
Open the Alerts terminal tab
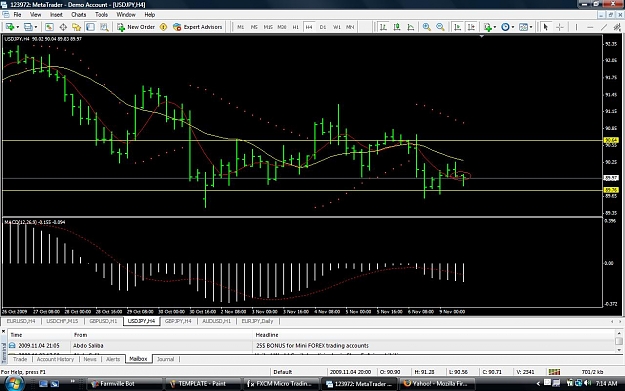(113, 359)
